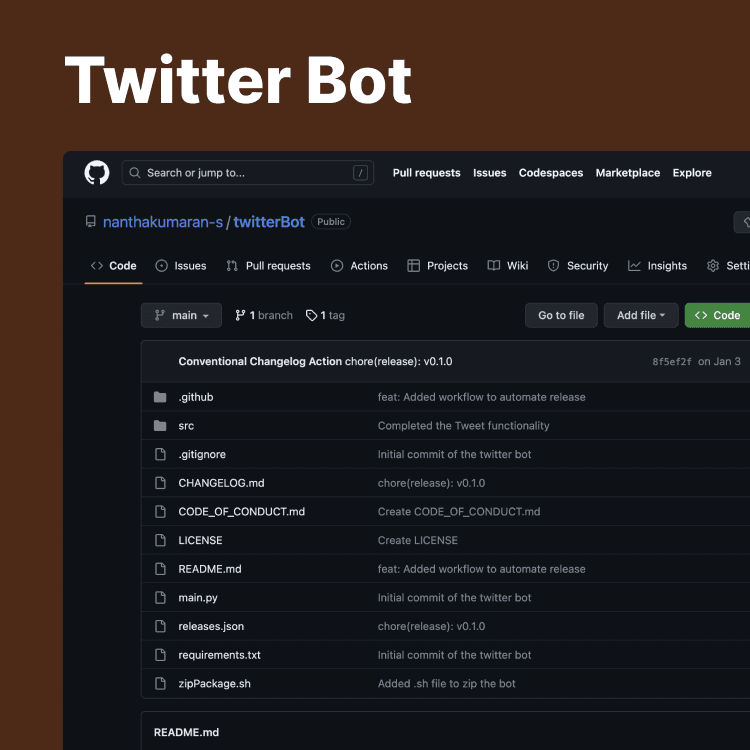View the Insights tab
Viewport: 750px width, 750px height.
point(657,266)
